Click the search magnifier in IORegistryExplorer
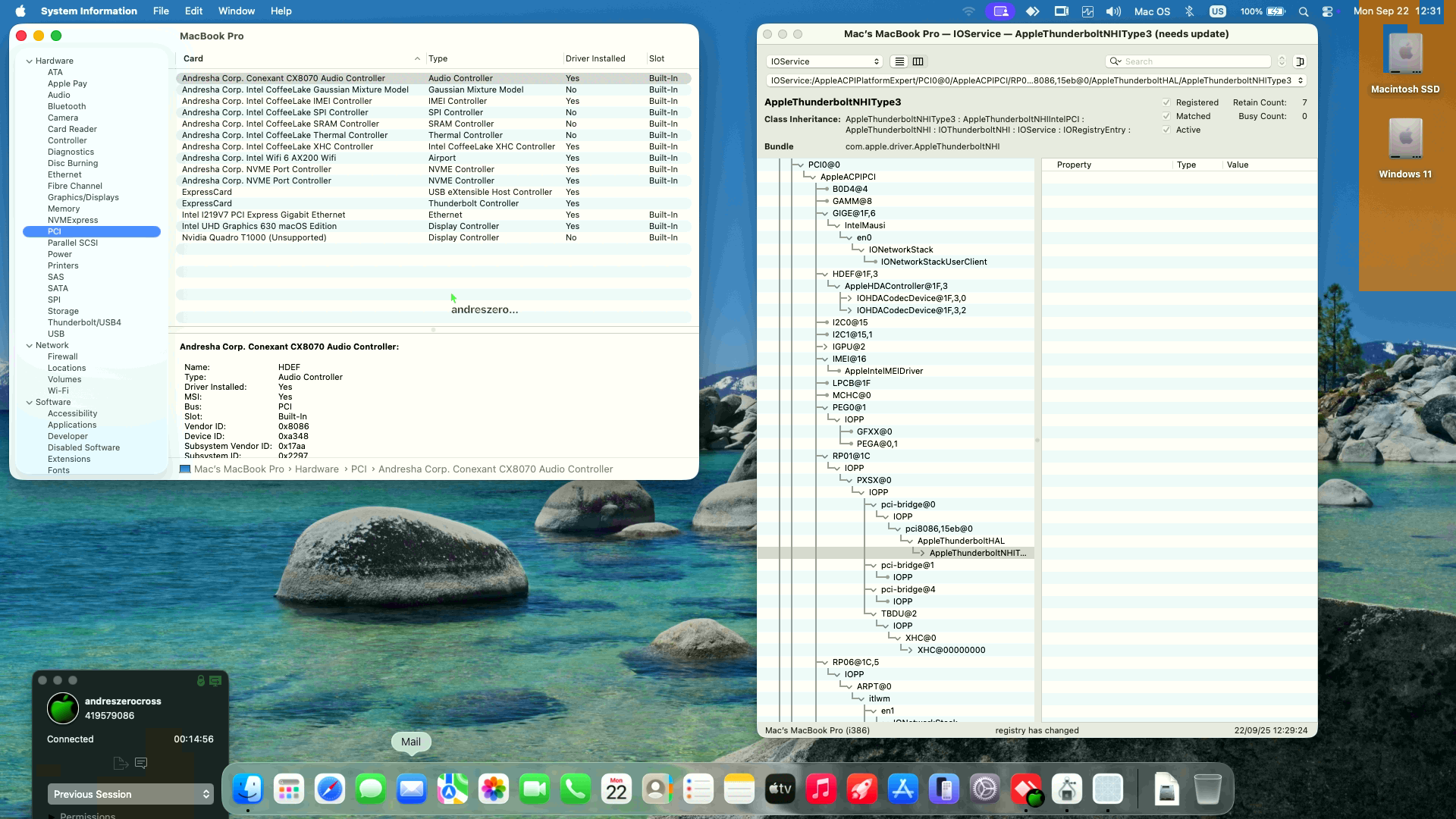 1116,61
